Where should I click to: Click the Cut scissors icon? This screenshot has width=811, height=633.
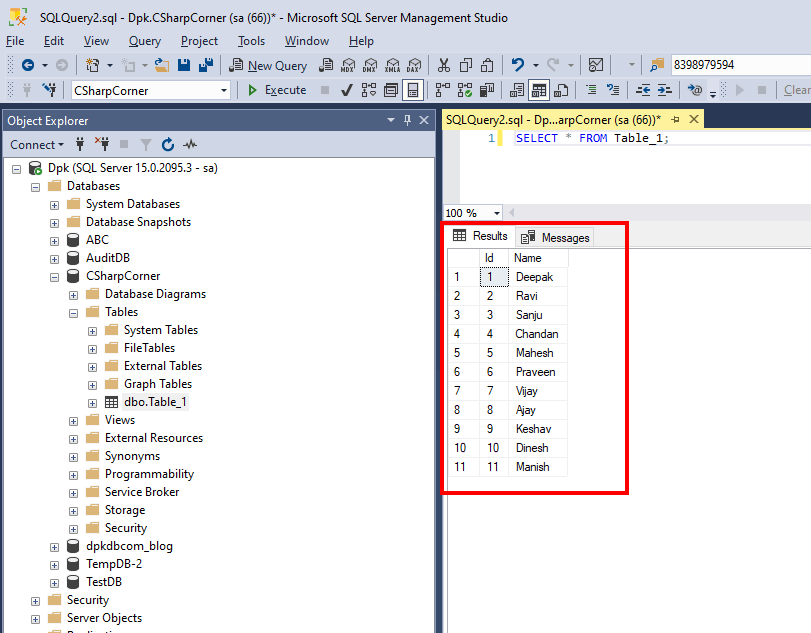tap(443, 65)
